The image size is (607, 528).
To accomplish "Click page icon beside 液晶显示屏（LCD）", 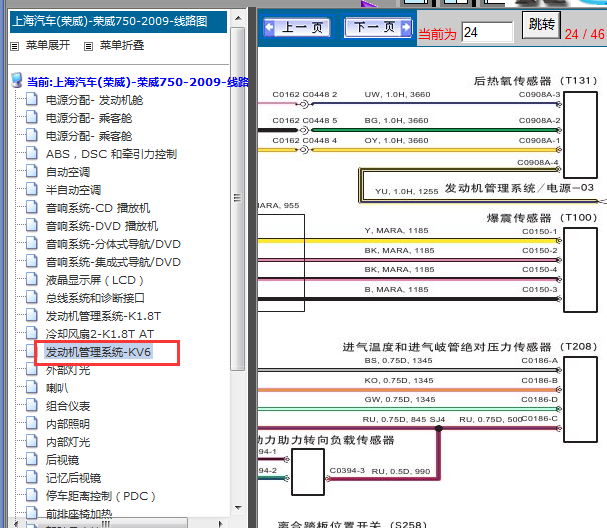I will pos(32,279).
